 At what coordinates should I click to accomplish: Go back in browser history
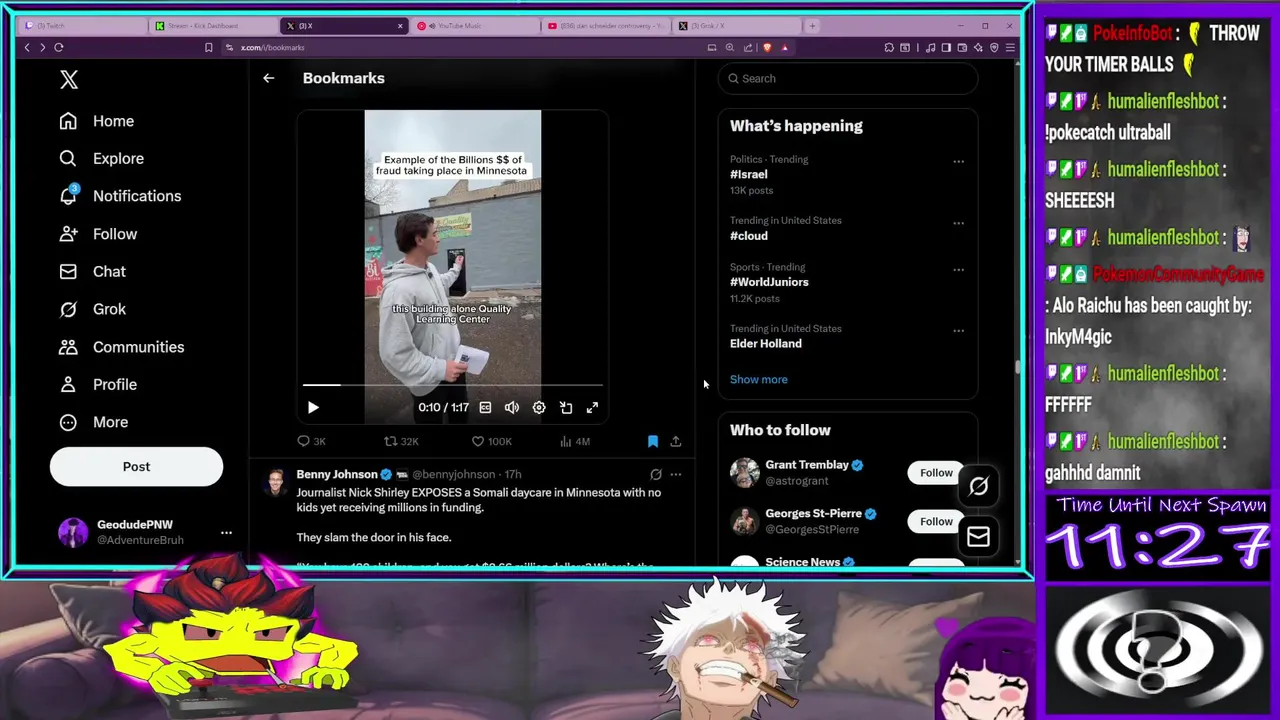pyautogui.click(x=27, y=47)
